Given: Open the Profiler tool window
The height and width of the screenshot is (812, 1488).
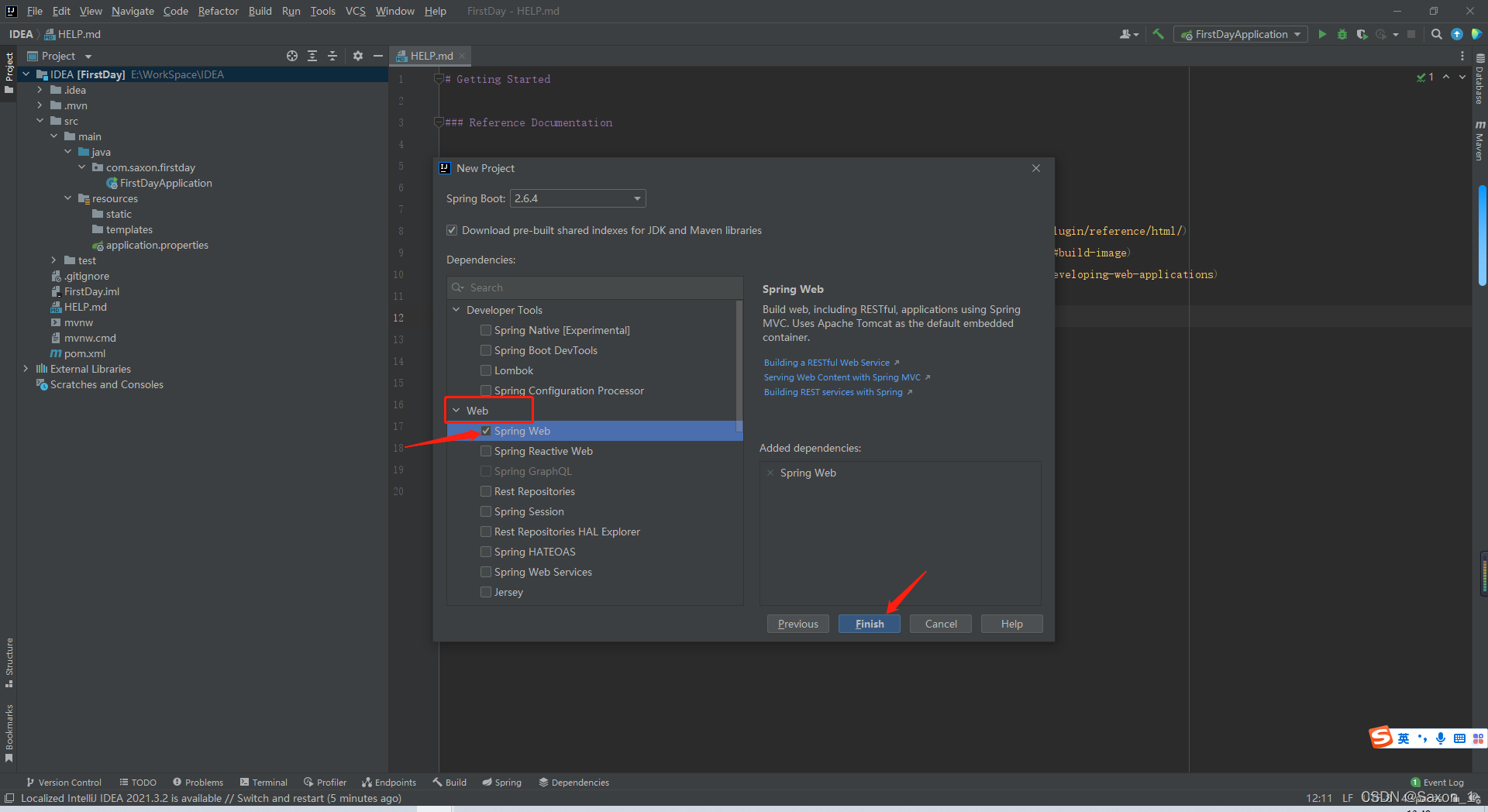Looking at the screenshot, I should [x=325, y=783].
